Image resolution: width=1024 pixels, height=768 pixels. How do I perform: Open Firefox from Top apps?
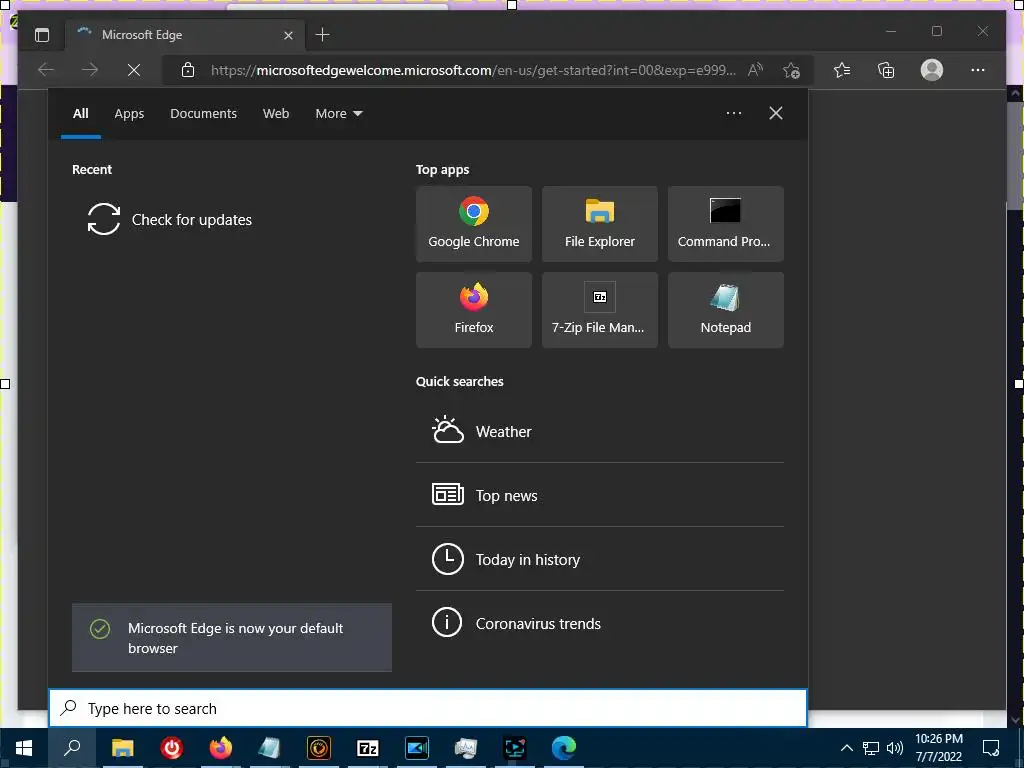[473, 310]
